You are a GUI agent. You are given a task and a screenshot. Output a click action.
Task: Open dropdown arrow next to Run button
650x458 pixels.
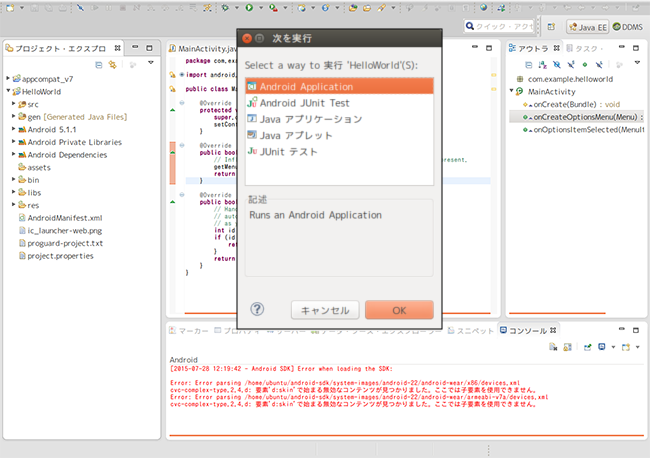tap(261, 7)
